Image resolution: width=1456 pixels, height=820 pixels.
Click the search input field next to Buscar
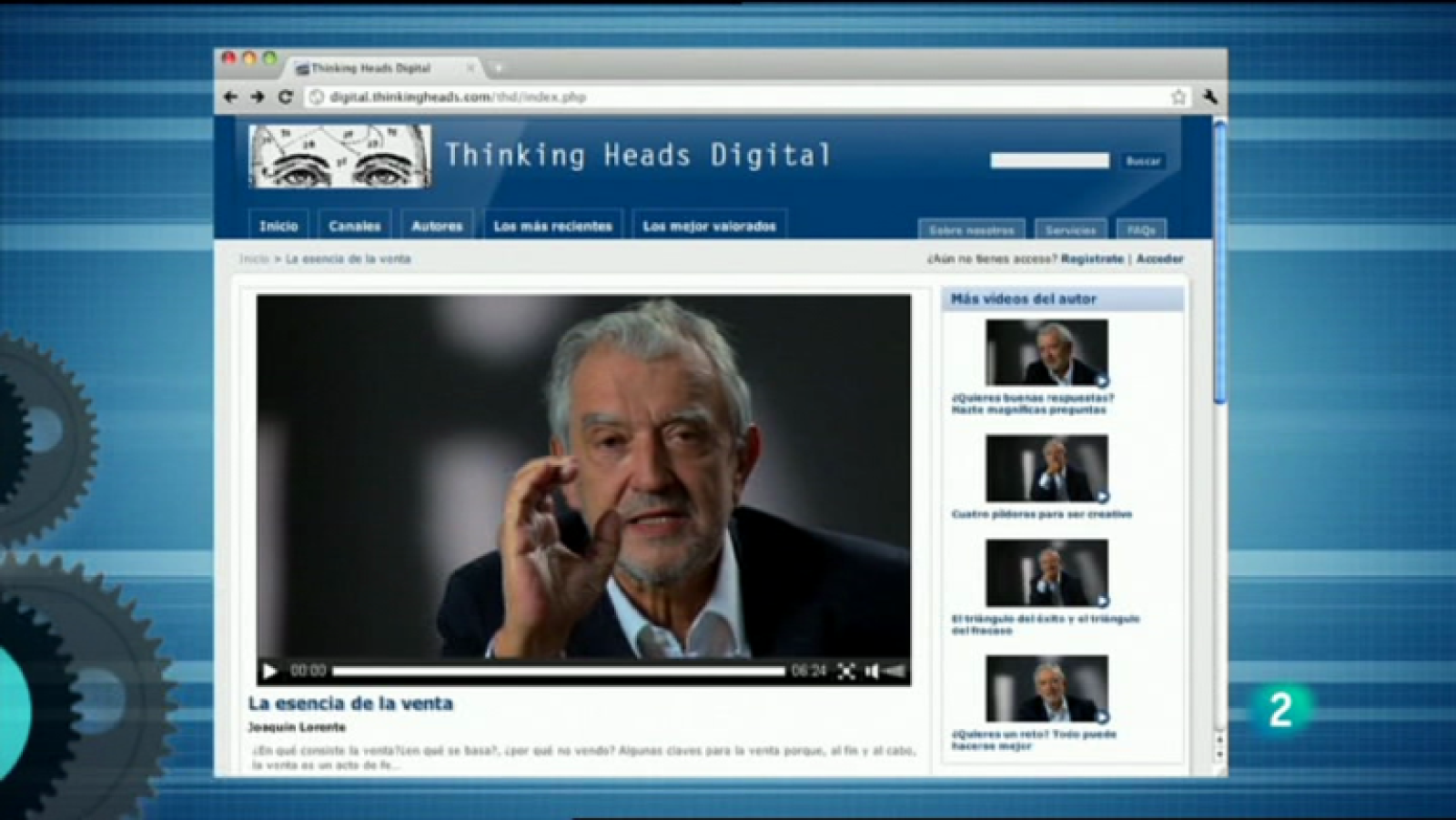[1048, 160]
